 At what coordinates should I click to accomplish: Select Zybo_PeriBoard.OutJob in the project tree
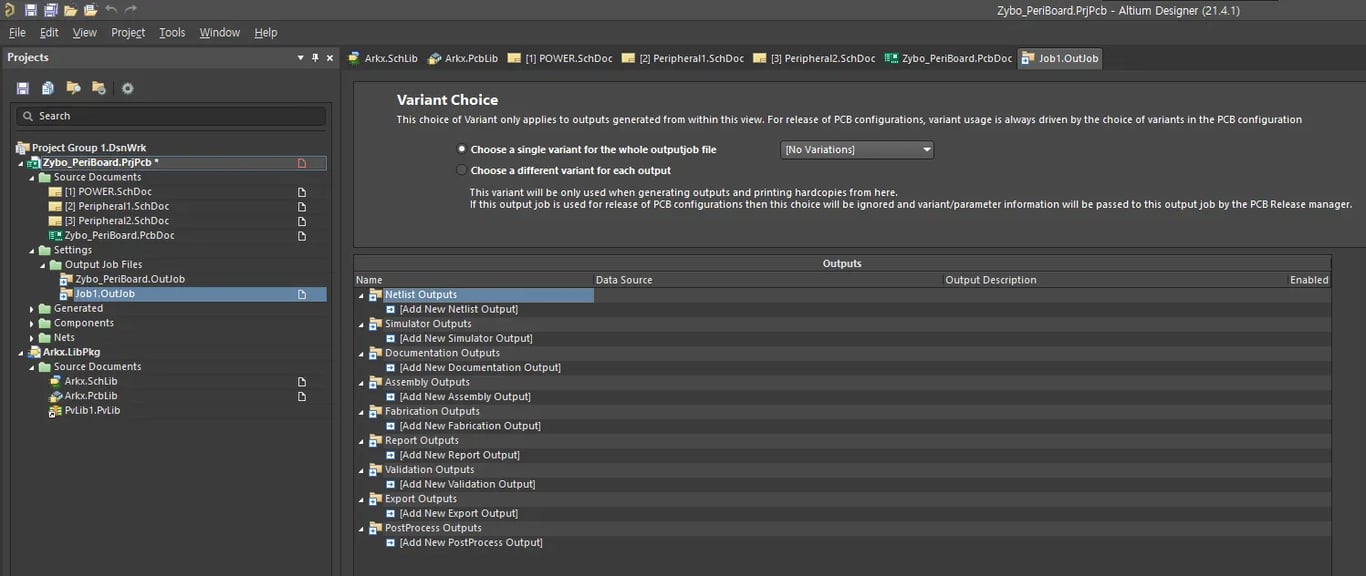tap(130, 279)
